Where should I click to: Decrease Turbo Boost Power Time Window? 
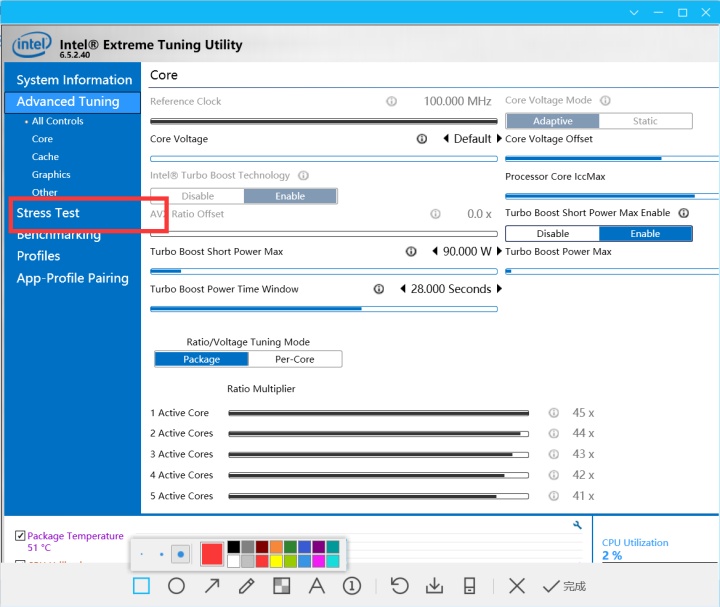[x=403, y=289]
